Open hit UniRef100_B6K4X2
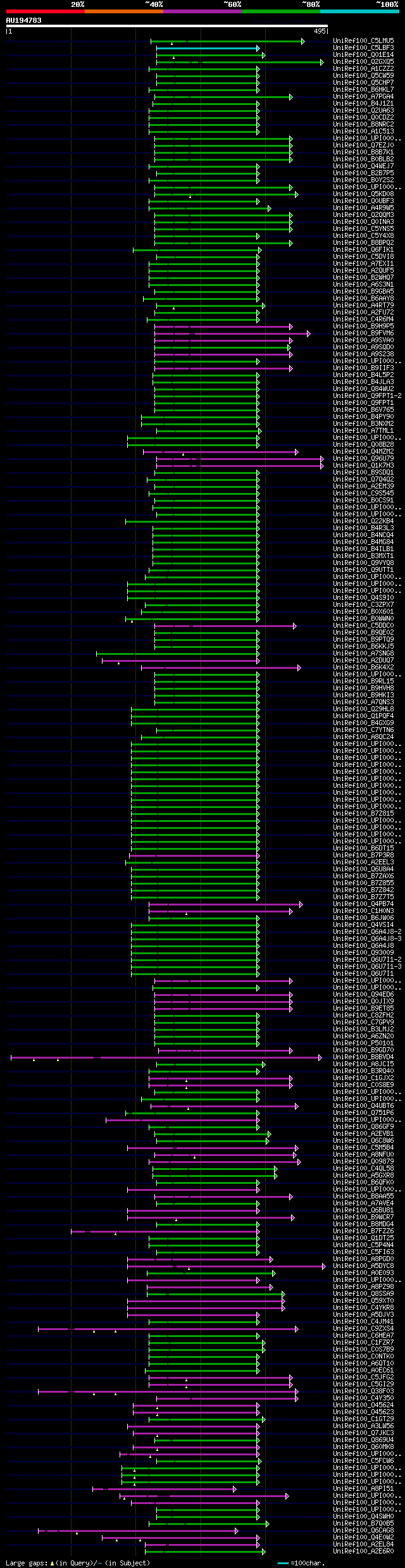 [363, 668]
